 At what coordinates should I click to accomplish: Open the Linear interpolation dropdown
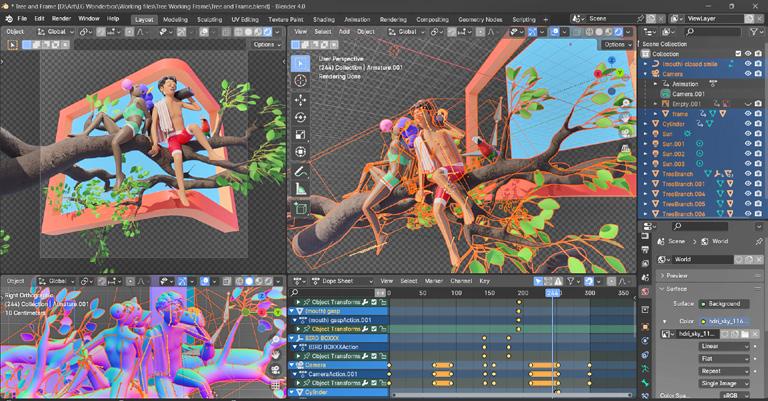tap(724, 346)
